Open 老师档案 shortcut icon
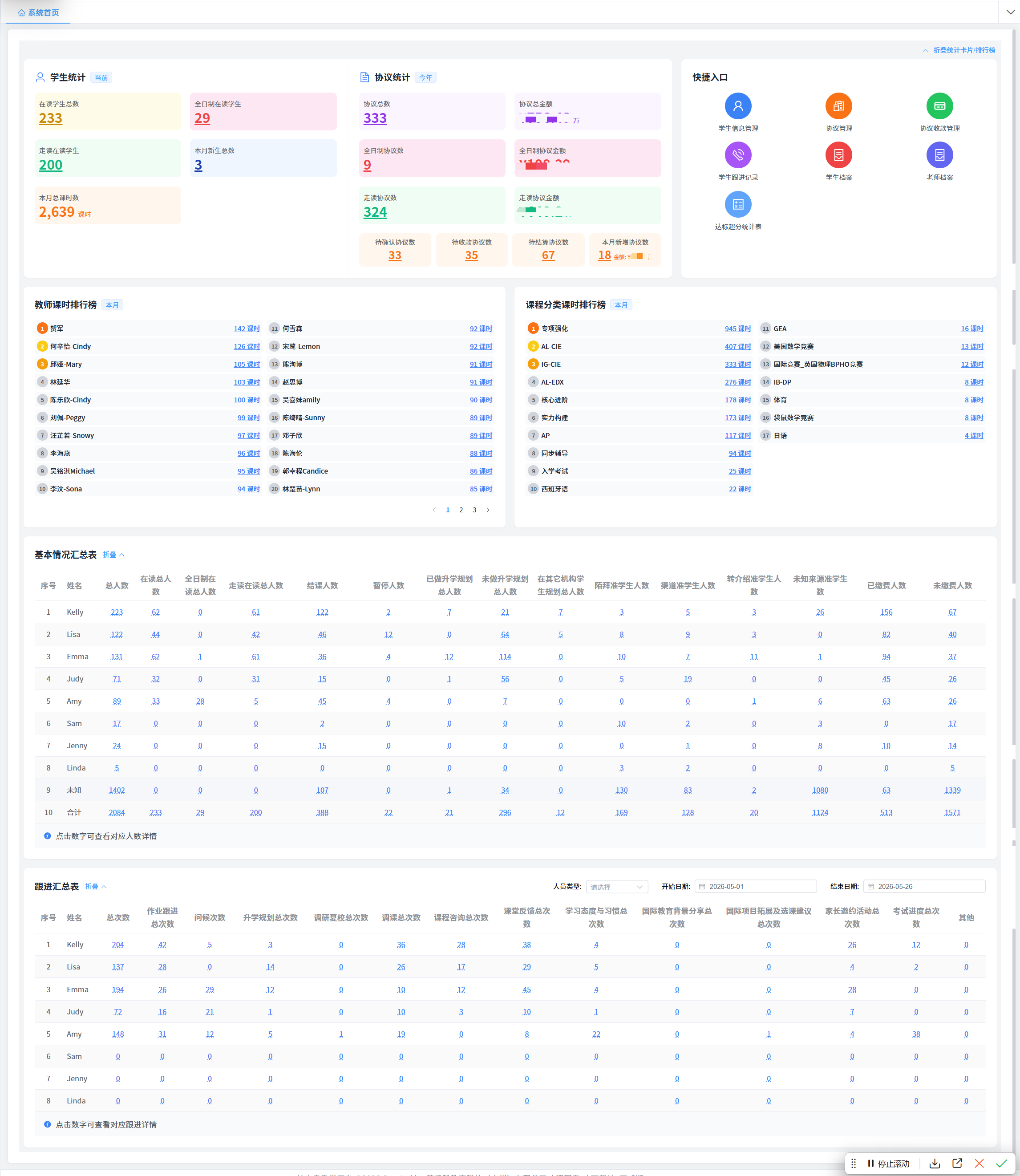Viewport: 1020px width, 1176px height. pos(939,155)
